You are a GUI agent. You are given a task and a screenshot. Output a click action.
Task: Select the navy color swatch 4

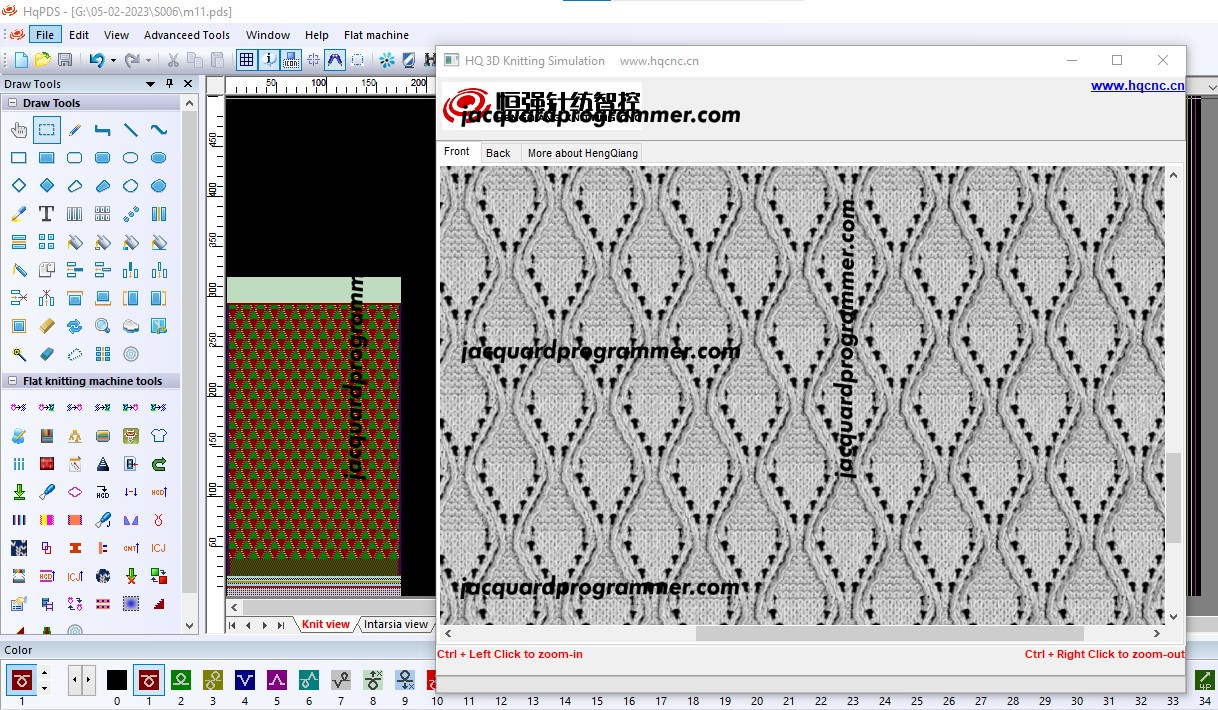(x=245, y=680)
